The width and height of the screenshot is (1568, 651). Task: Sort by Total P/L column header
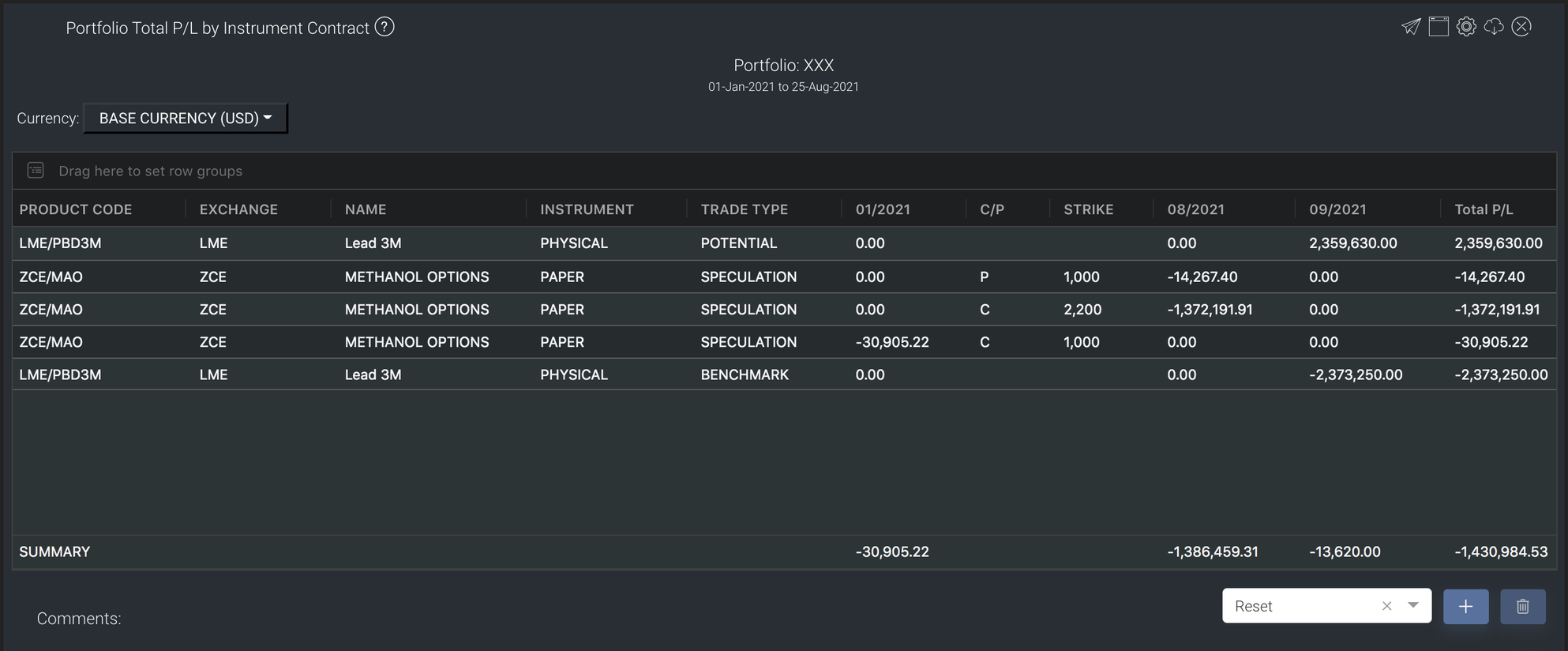click(1484, 209)
